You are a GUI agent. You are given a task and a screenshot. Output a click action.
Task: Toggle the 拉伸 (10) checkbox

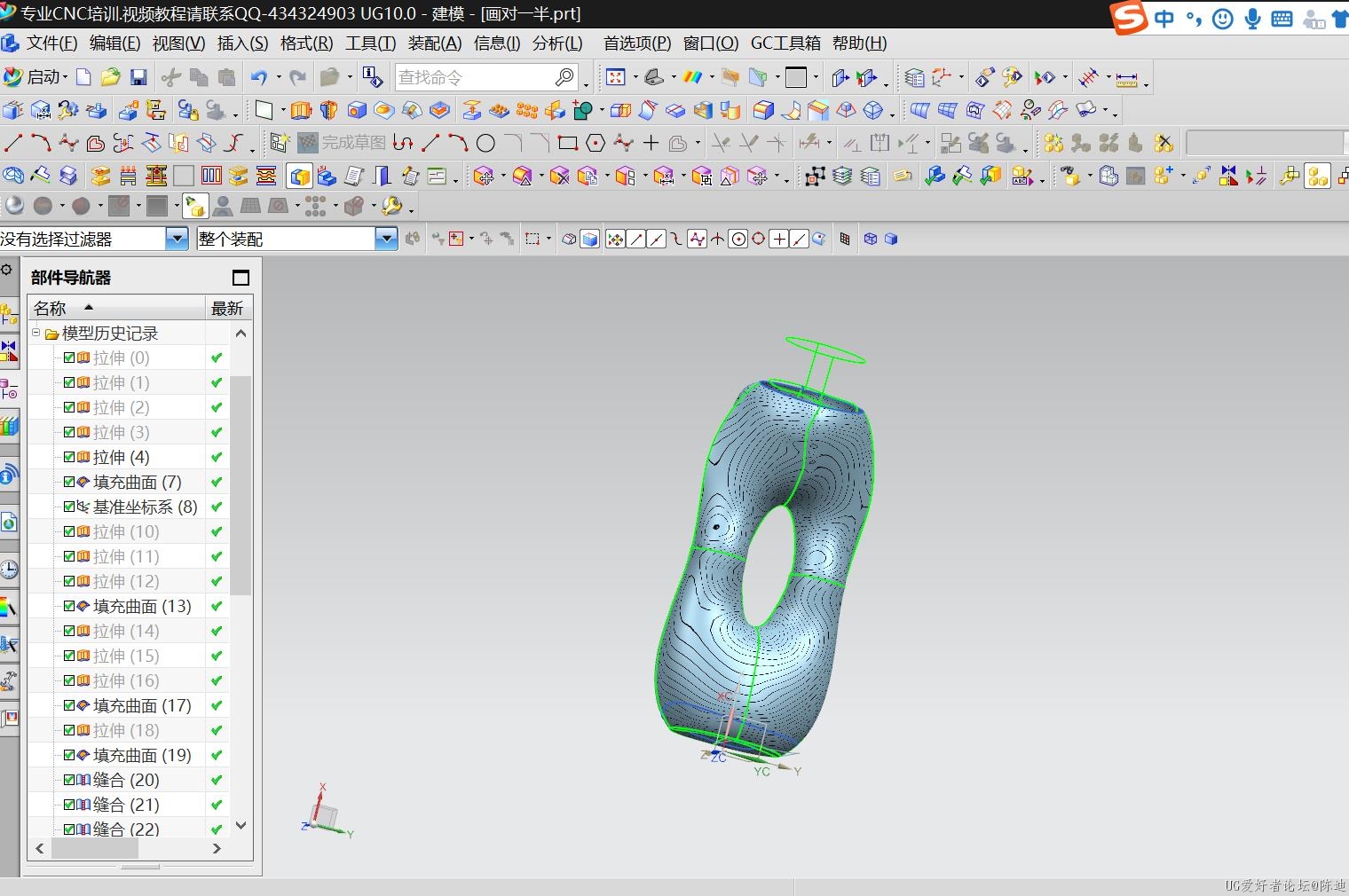[69, 531]
